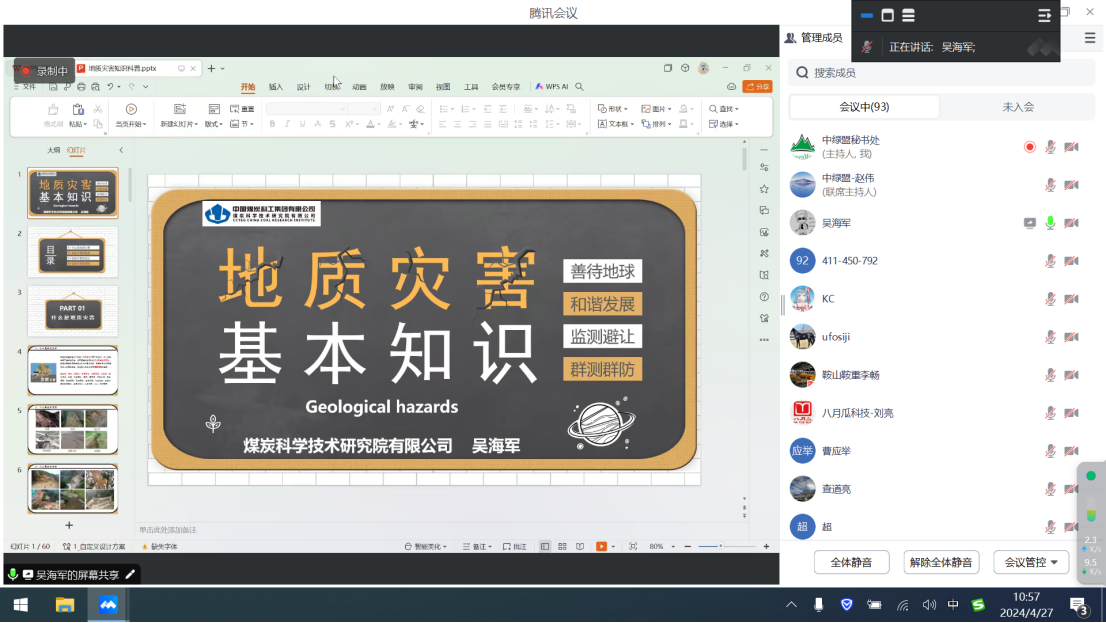Click the Bold B icon in WPS ribbon

(x=272, y=124)
